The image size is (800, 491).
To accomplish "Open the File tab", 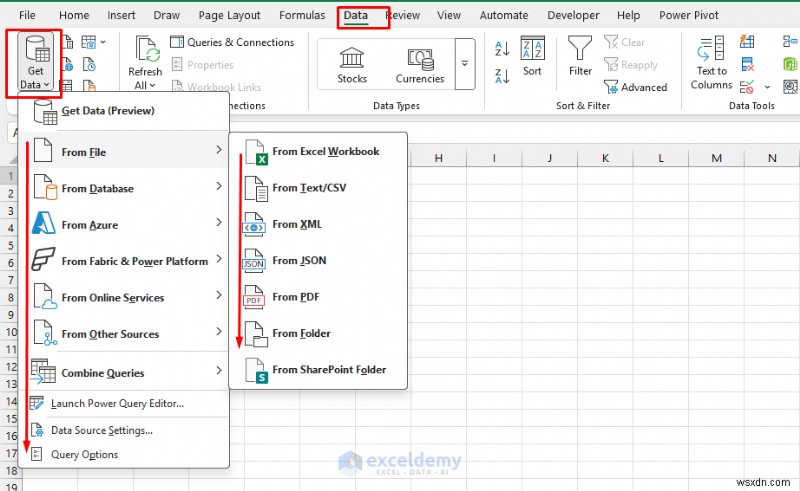I will click(x=27, y=15).
